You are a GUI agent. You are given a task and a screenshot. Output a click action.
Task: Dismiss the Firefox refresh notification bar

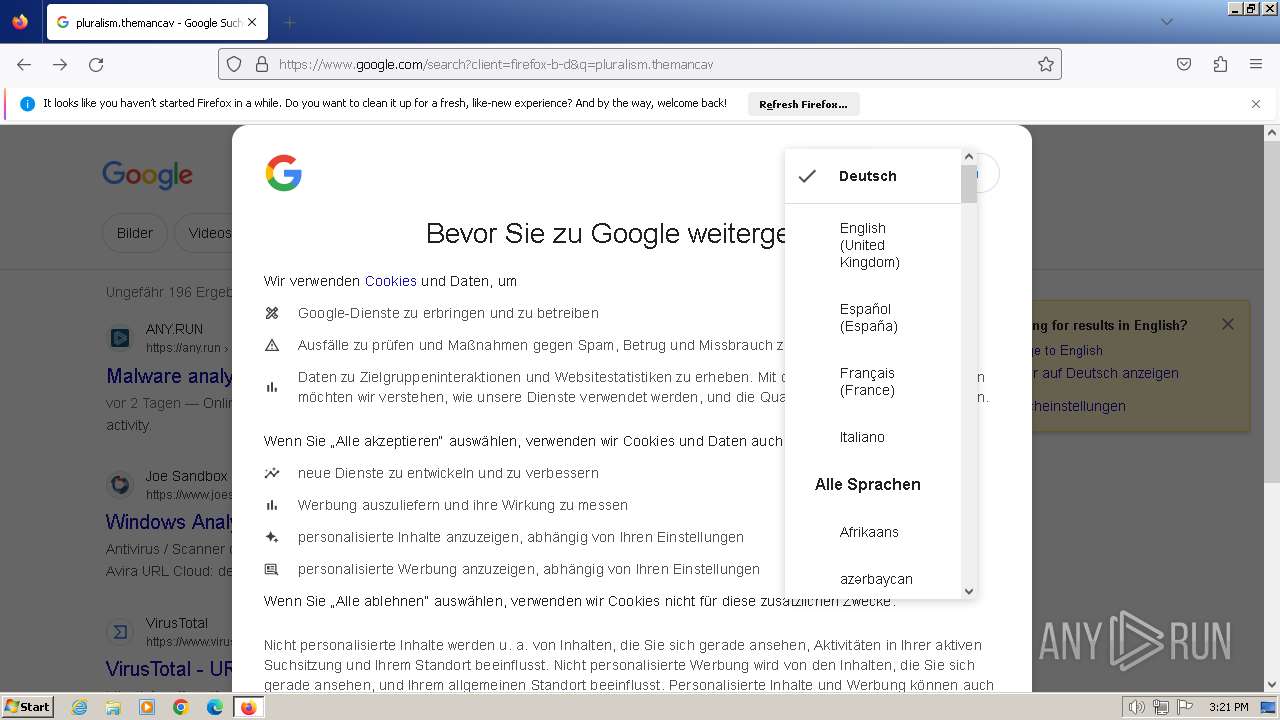click(1256, 104)
